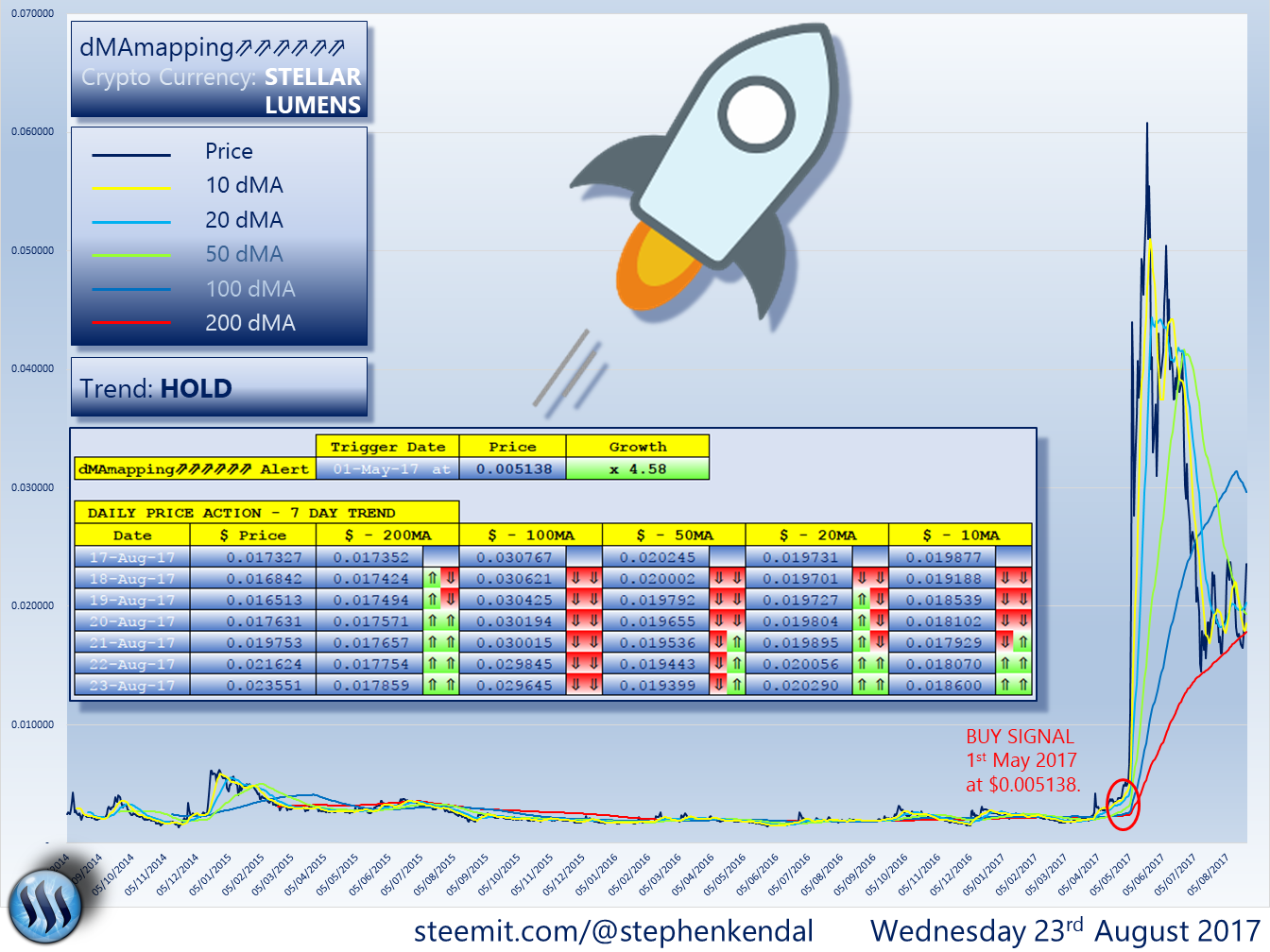Click the 0.060000 y-axis label
The width and height of the screenshot is (1270, 952).
(x=33, y=132)
